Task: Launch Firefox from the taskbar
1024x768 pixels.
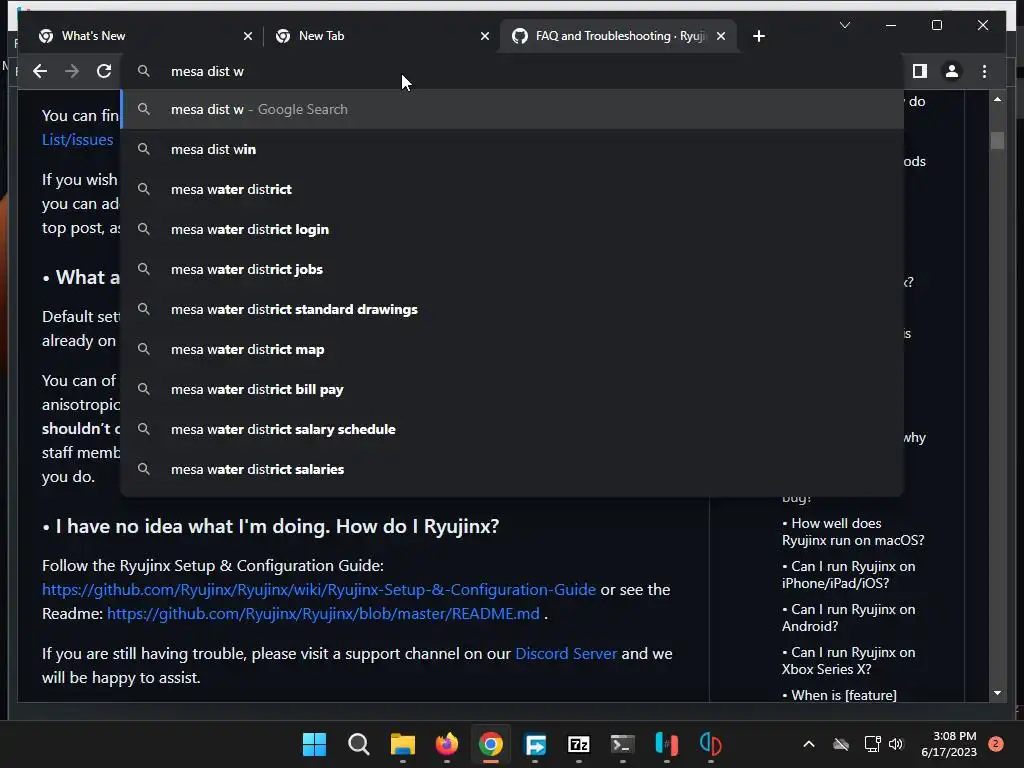Action: pos(447,744)
